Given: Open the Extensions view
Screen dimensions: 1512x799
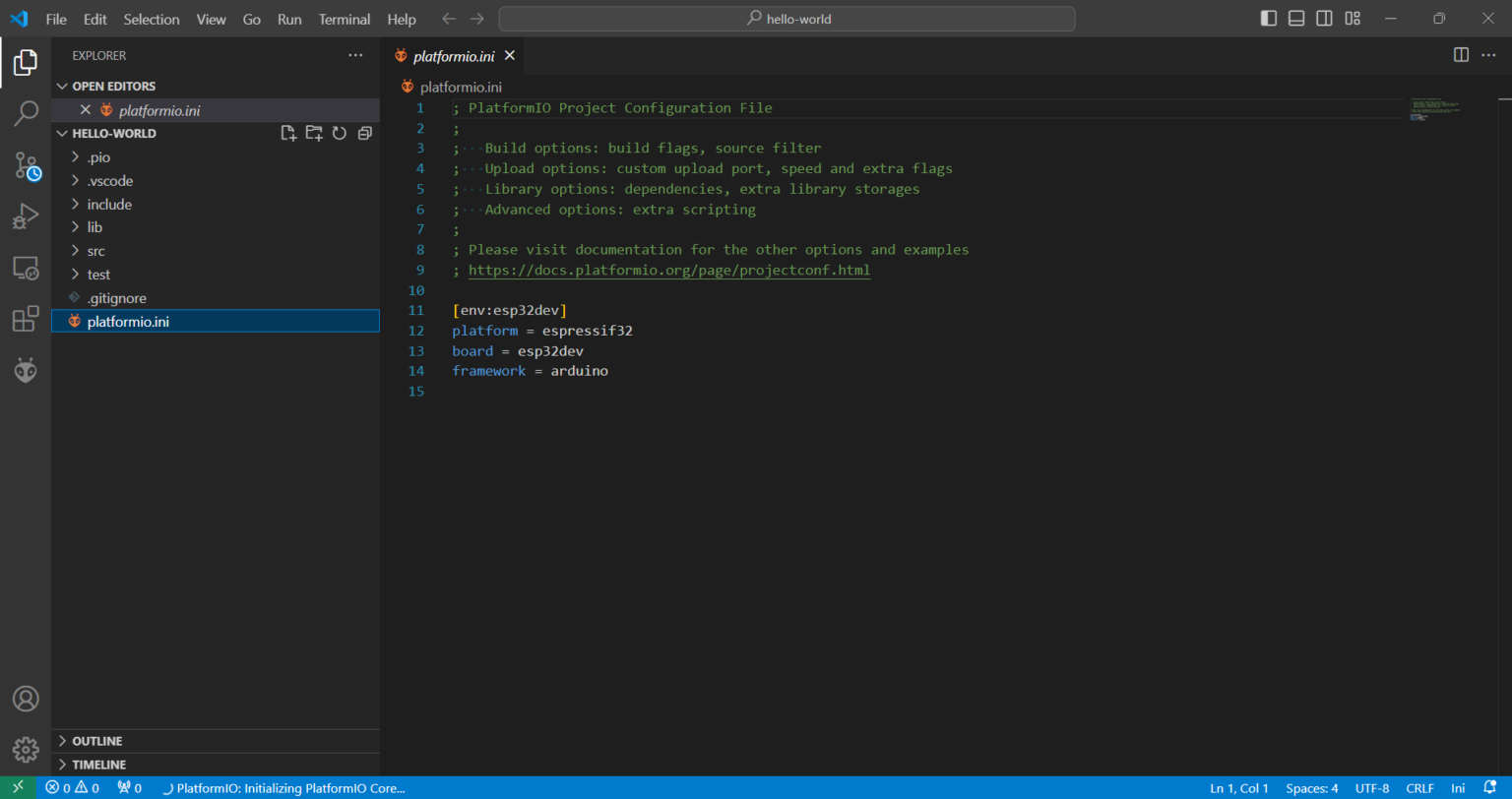Looking at the screenshot, I should 26,319.
